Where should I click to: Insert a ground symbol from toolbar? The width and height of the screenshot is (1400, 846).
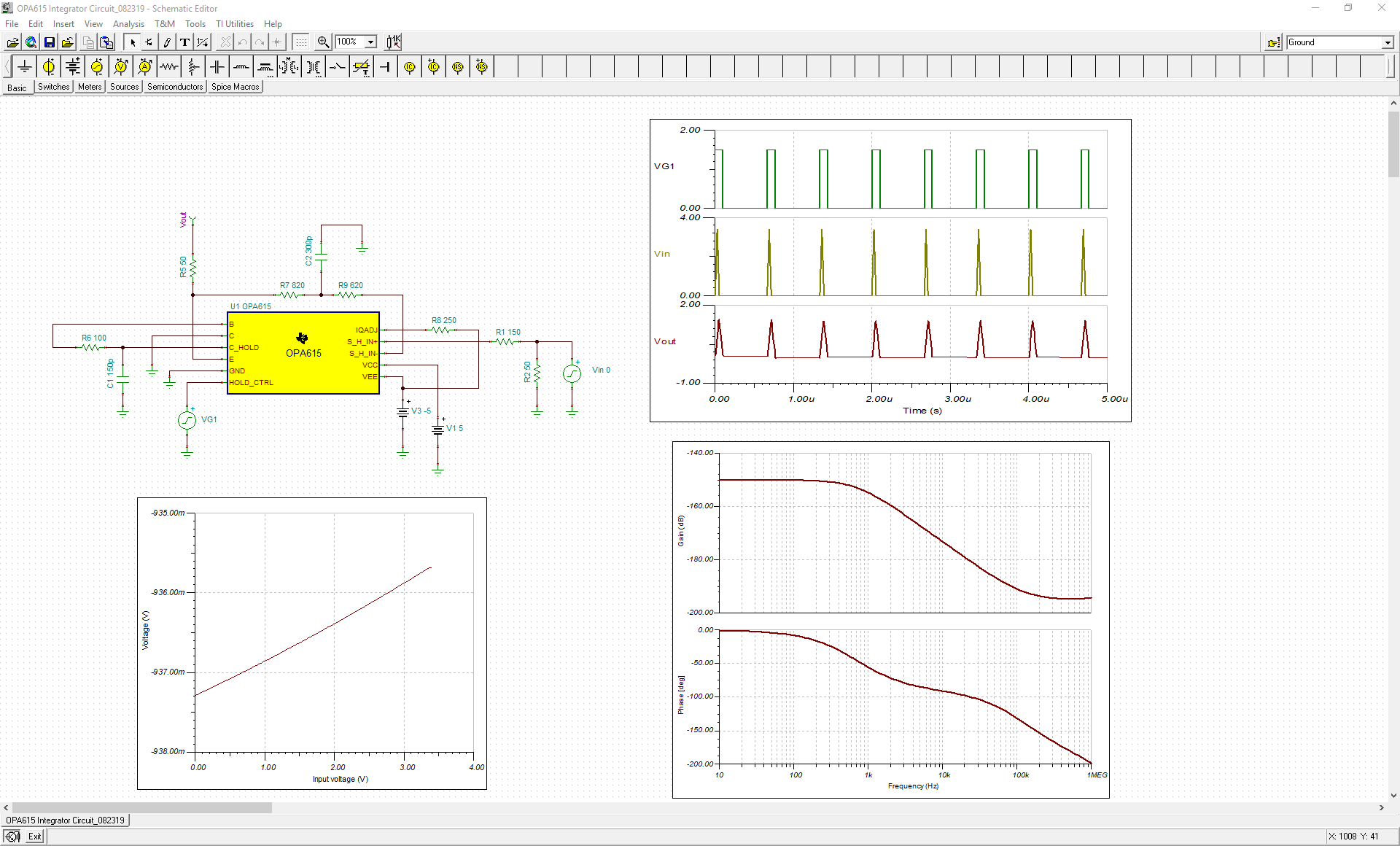(25, 67)
